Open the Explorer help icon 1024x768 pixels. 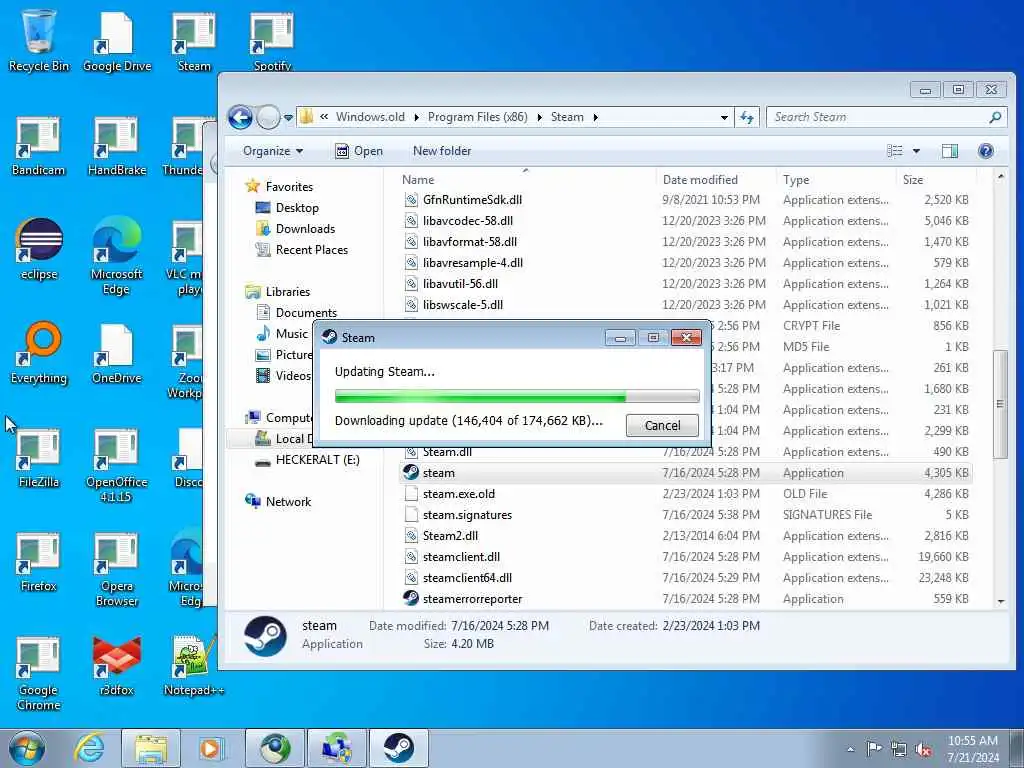(985, 152)
